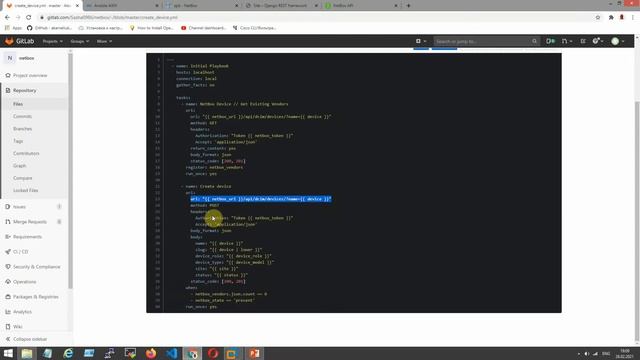Open the help dropdown icon

598,41
